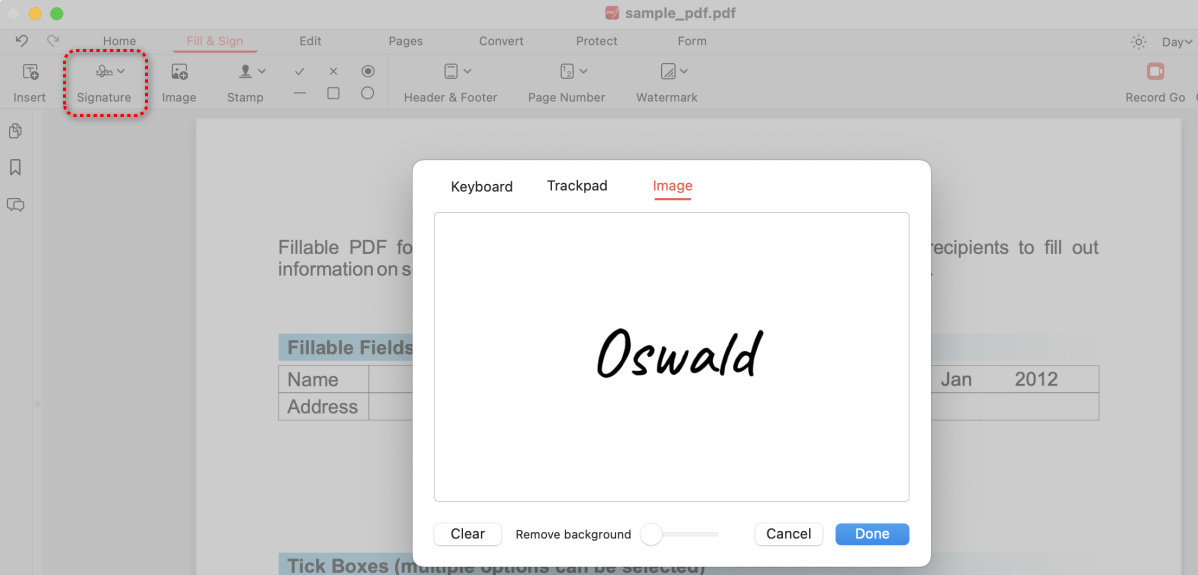Open the bookmarks sidebar panel
This screenshot has width=1198, height=575.
(x=15, y=167)
